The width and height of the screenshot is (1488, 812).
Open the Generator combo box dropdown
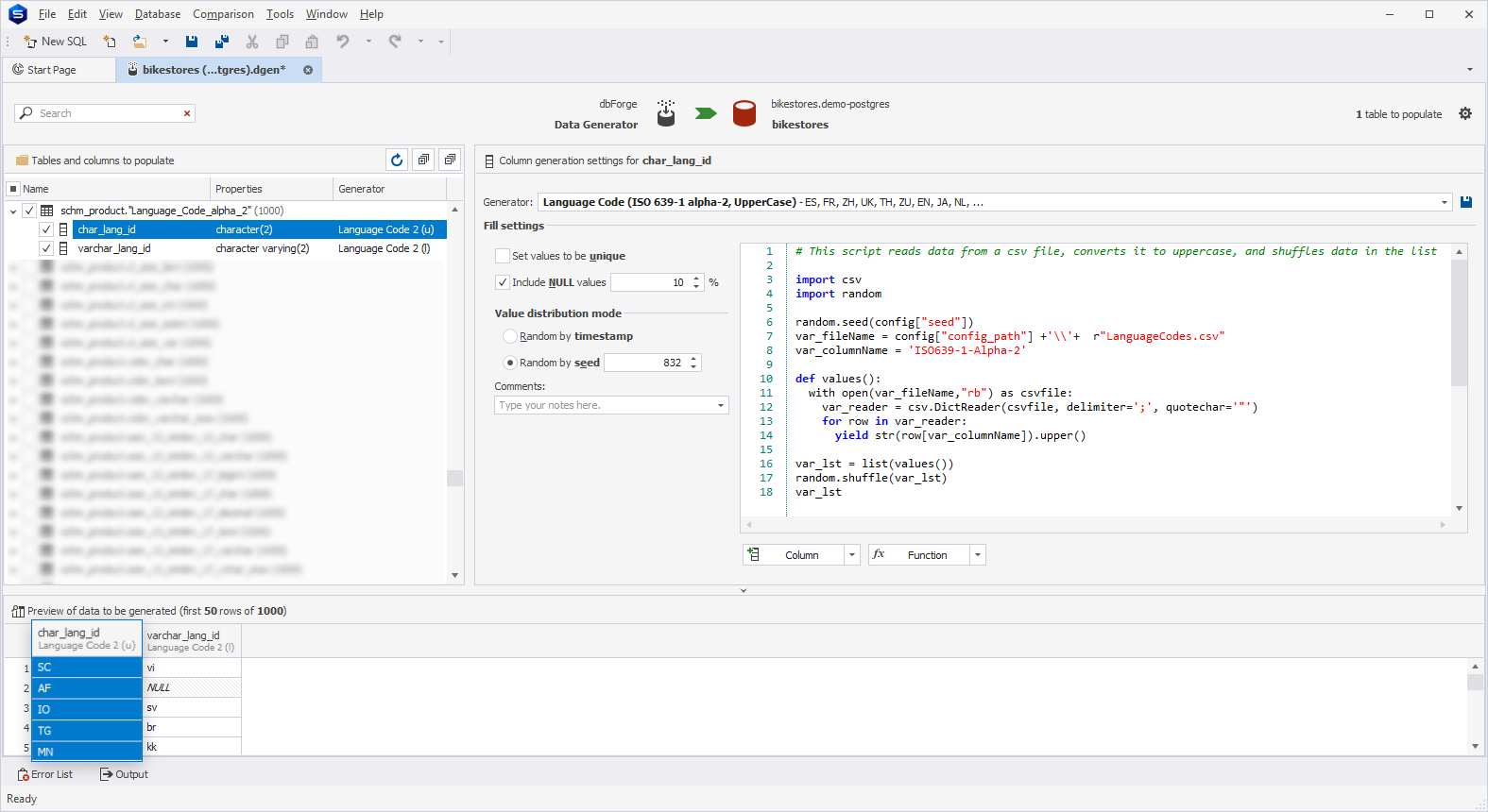(x=1444, y=202)
